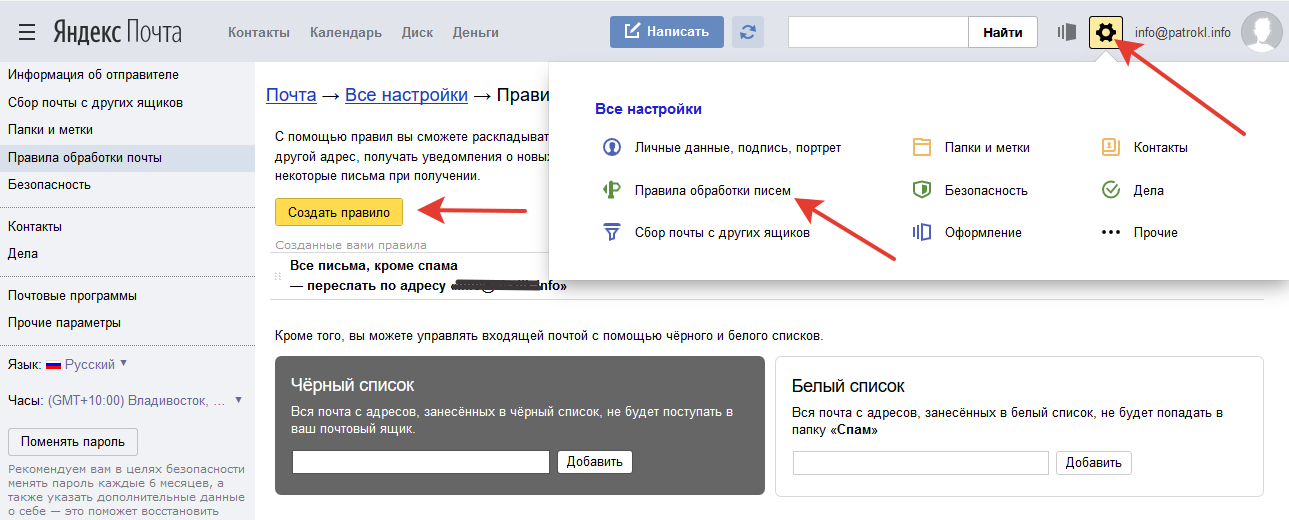
Task: Open Информация об отправителе sidebar item
Action: tap(93, 74)
